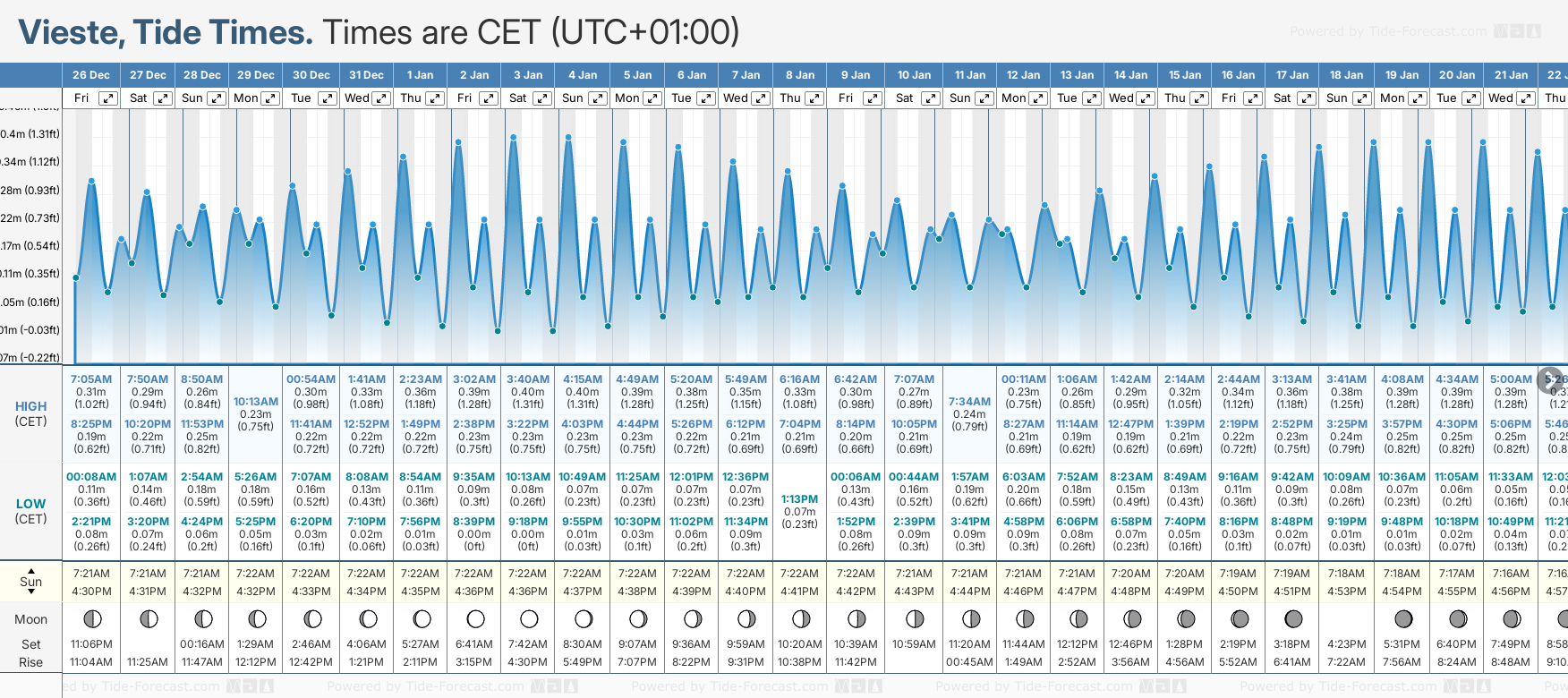Select the 10 Jan date header

point(914,75)
